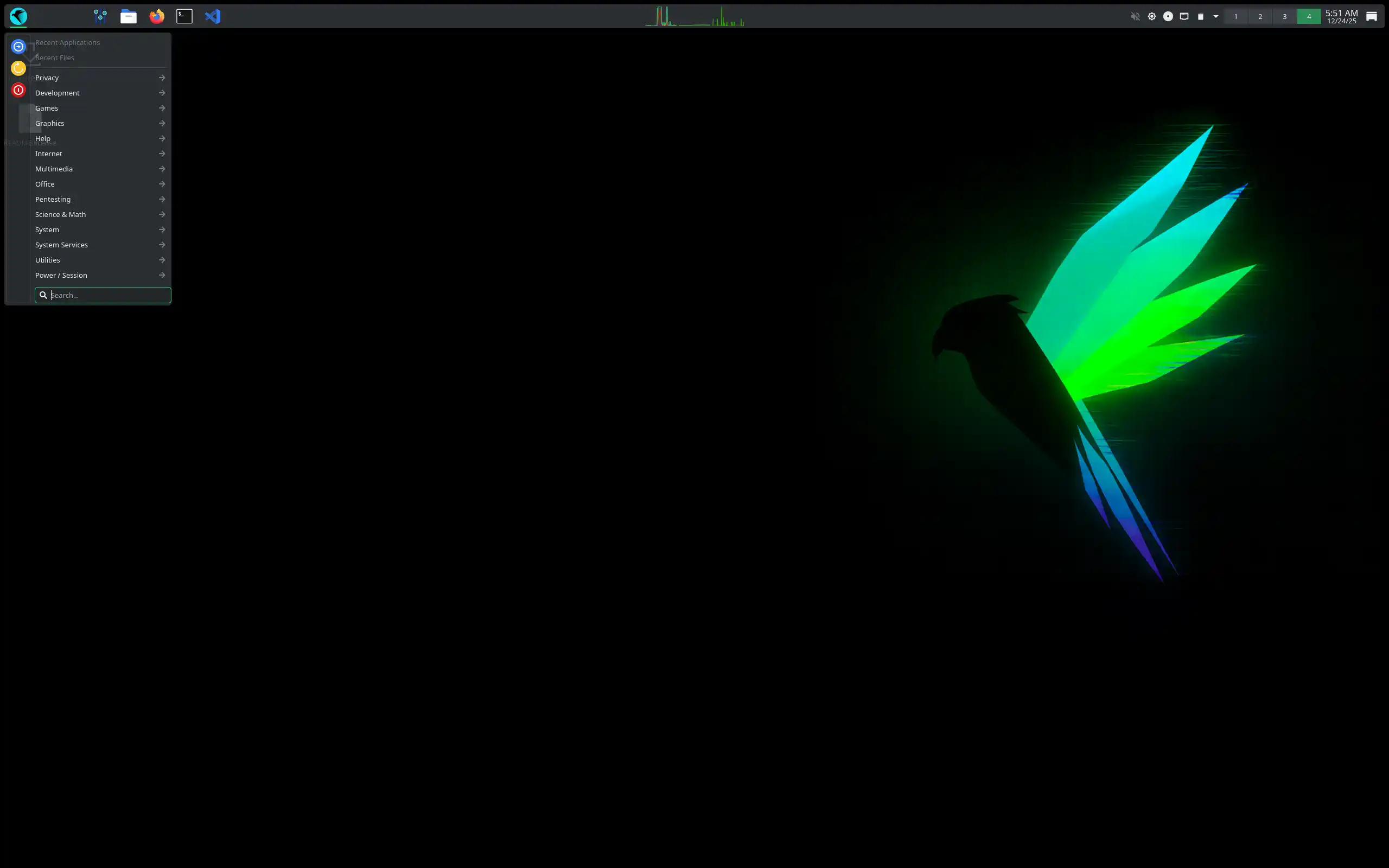Image resolution: width=1389 pixels, height=868 pixels.
Task: Open the terminal from the panel
Action: pos(184,16)
